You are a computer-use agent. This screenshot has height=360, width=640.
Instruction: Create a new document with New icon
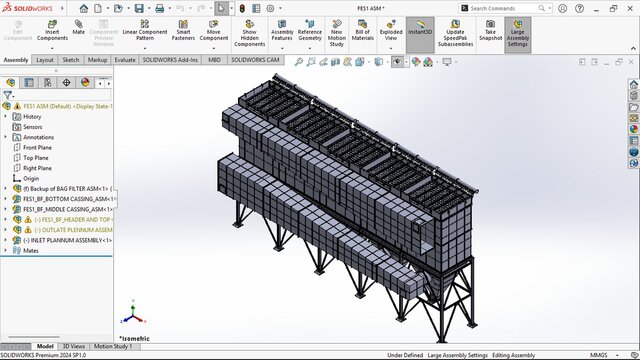(x=98, y=8)
